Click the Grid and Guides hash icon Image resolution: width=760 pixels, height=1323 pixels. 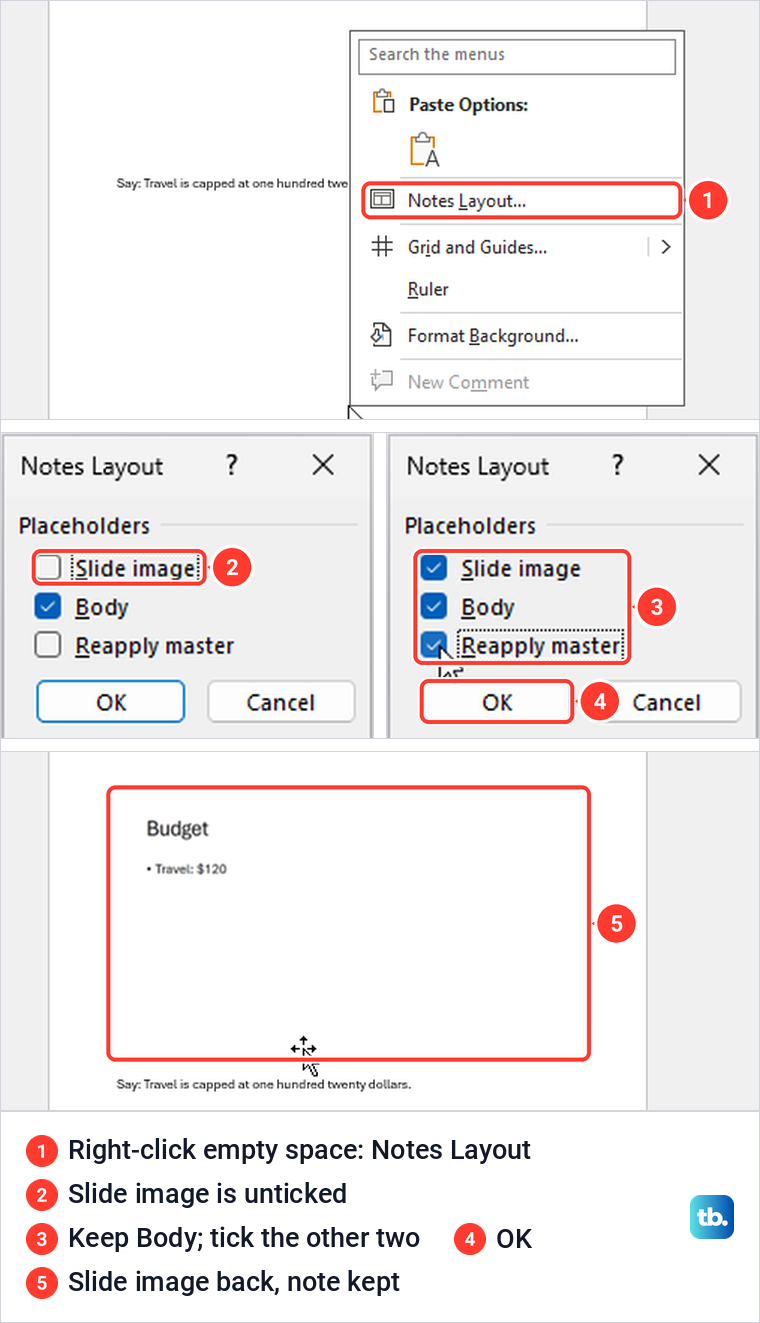(382, 246)
